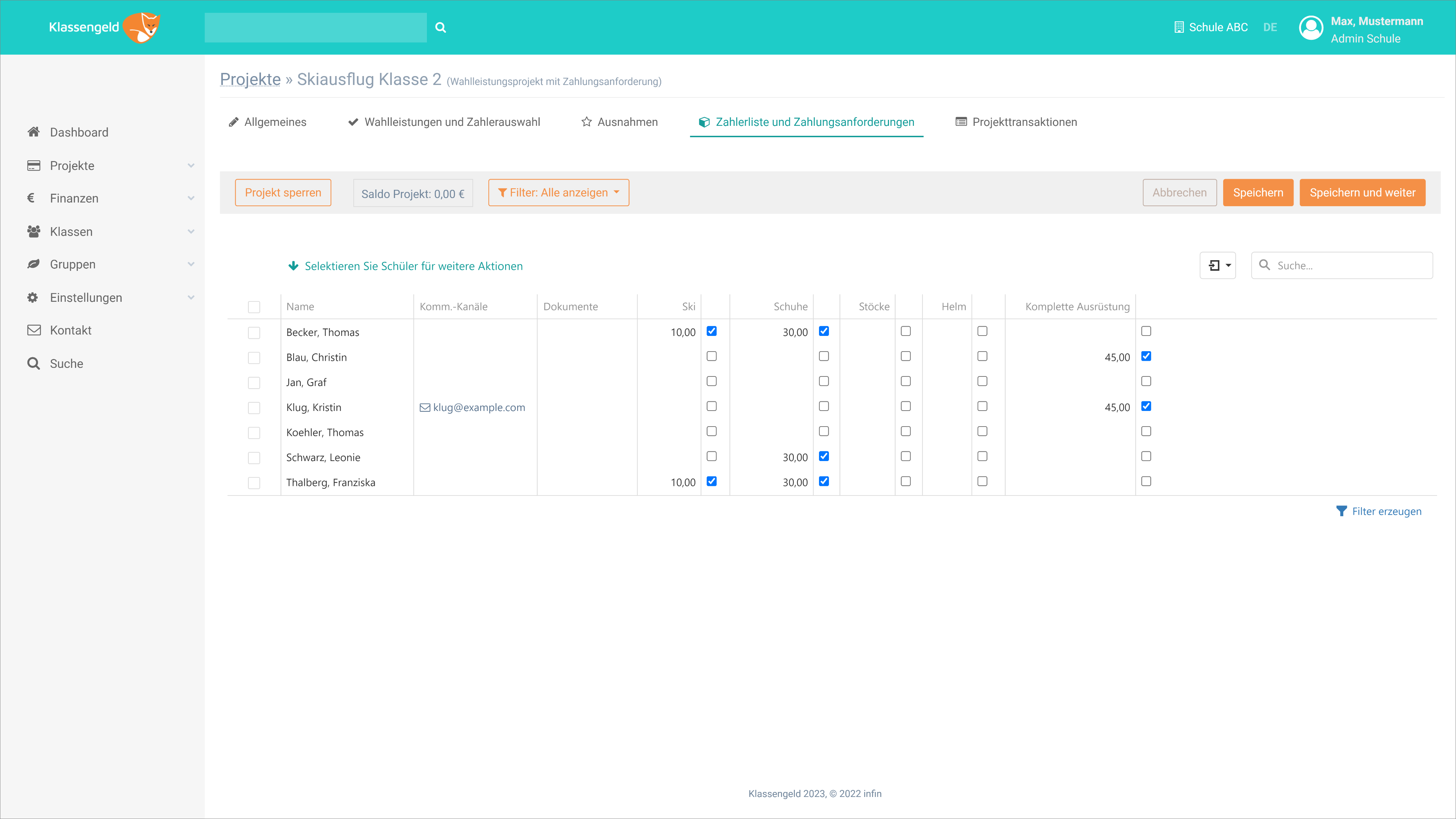Uncheck Komplette Ausrüstung for Blau, Christin

[1146, 356]
